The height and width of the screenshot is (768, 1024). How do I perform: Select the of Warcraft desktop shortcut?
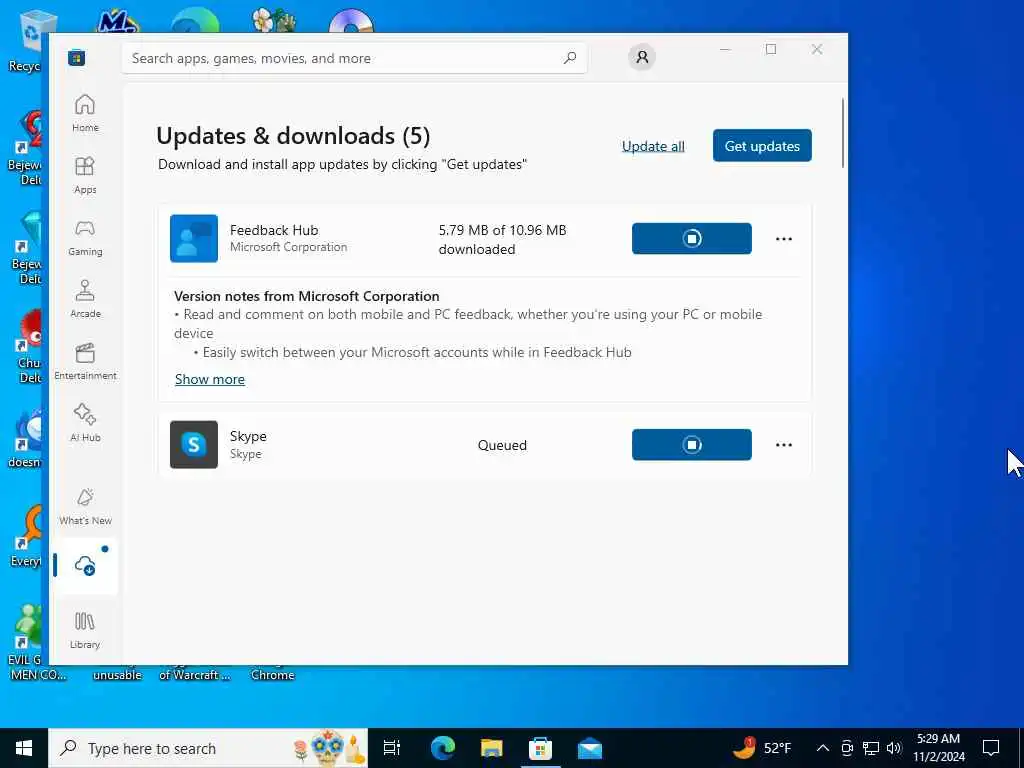click(195, 675)
